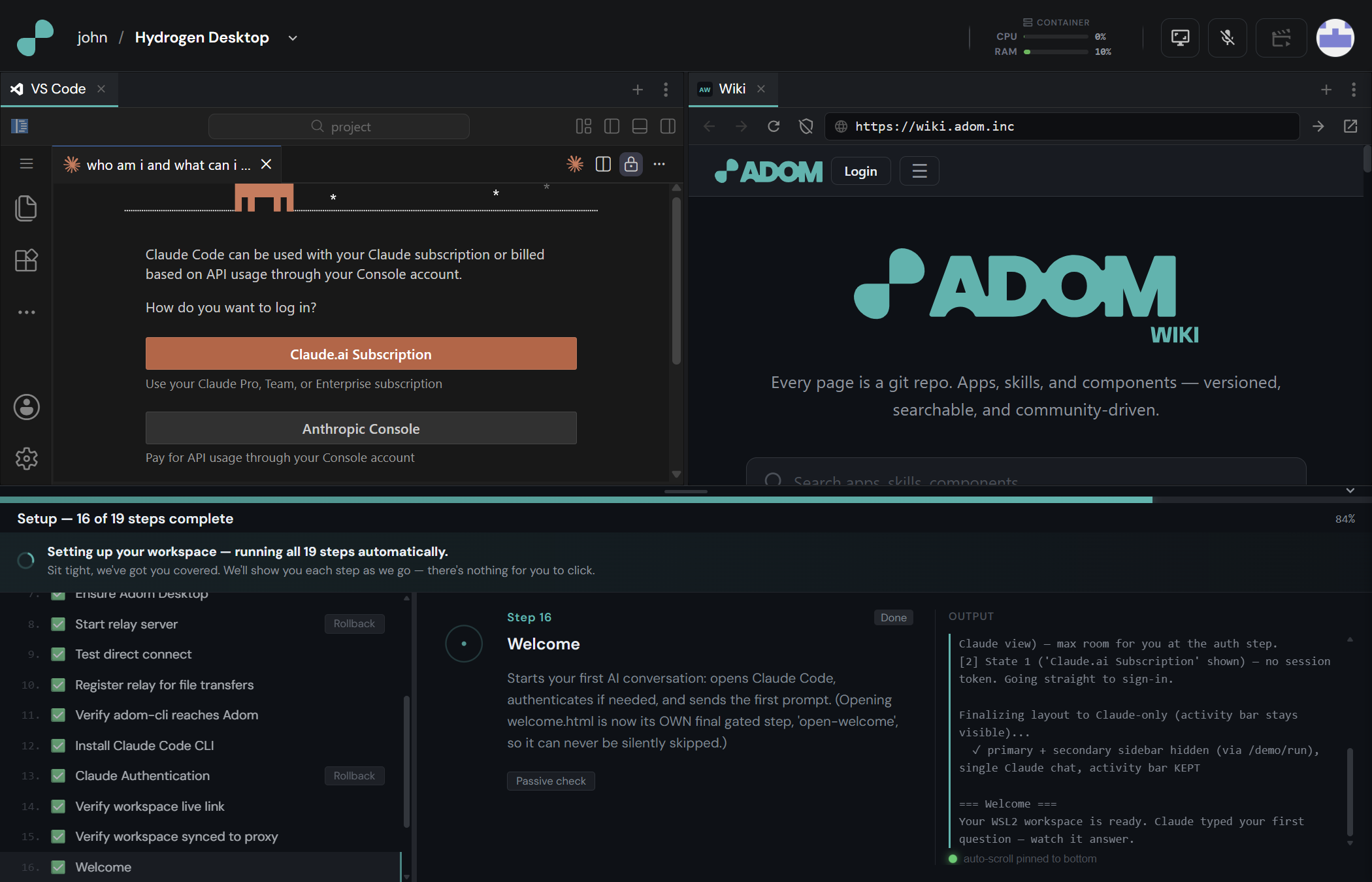Open the VS Code pane options menu

point(666,90)
